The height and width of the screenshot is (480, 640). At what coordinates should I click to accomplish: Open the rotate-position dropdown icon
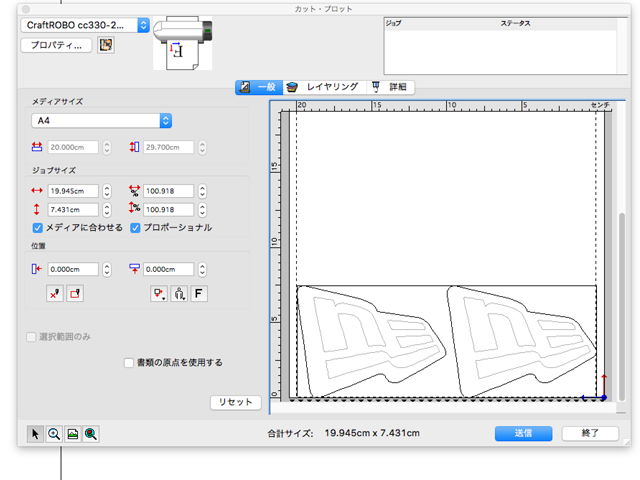159,294
